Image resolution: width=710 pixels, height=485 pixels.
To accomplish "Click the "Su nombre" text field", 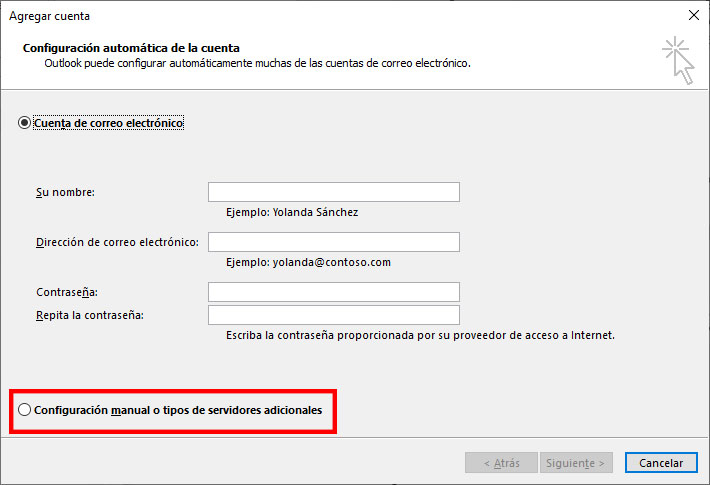I will tap(333, 192).
